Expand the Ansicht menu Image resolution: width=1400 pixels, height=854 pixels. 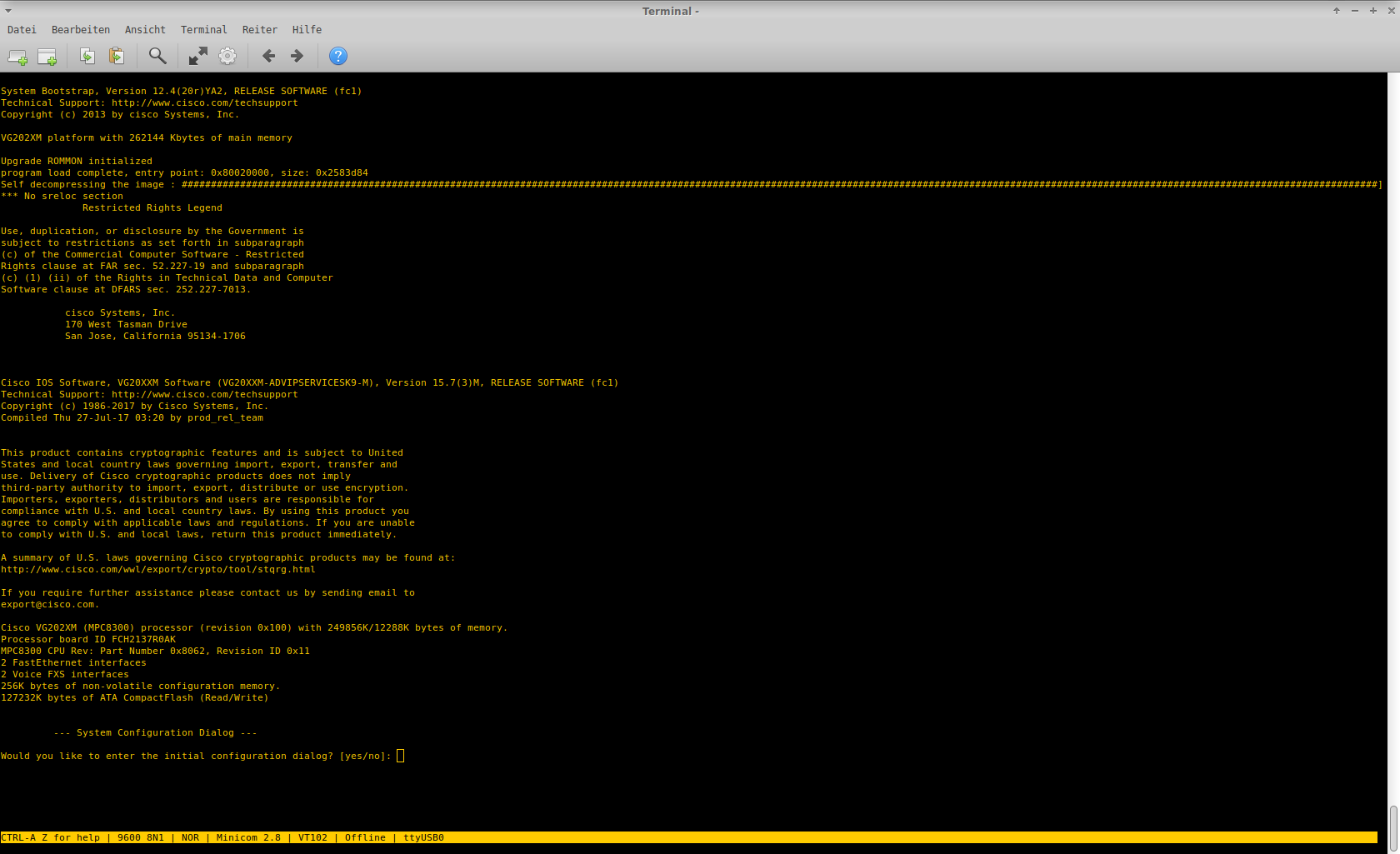pos(145,30)
